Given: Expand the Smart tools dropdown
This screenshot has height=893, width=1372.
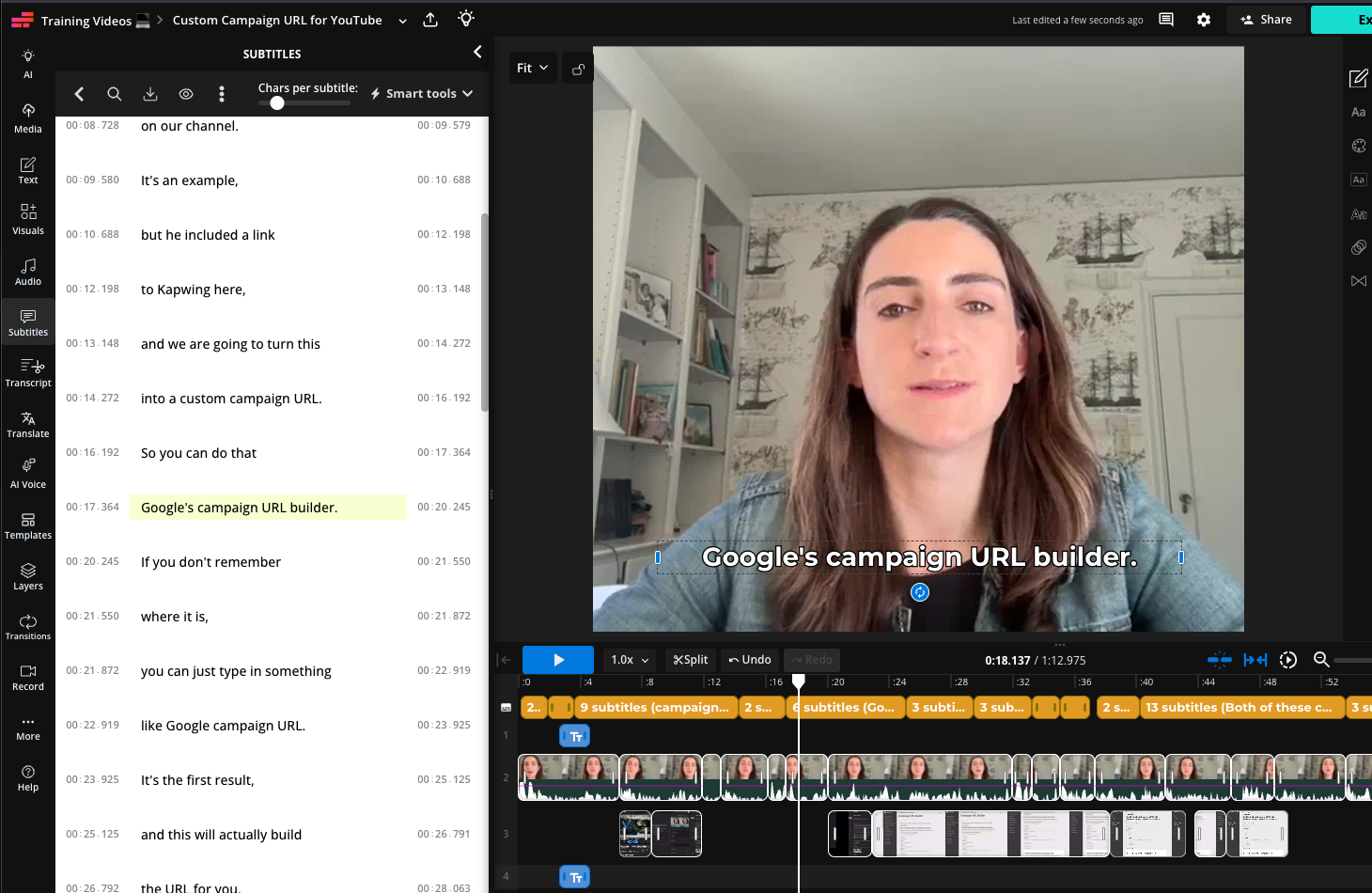Looking at the screenshot, I should pos(421,94).
